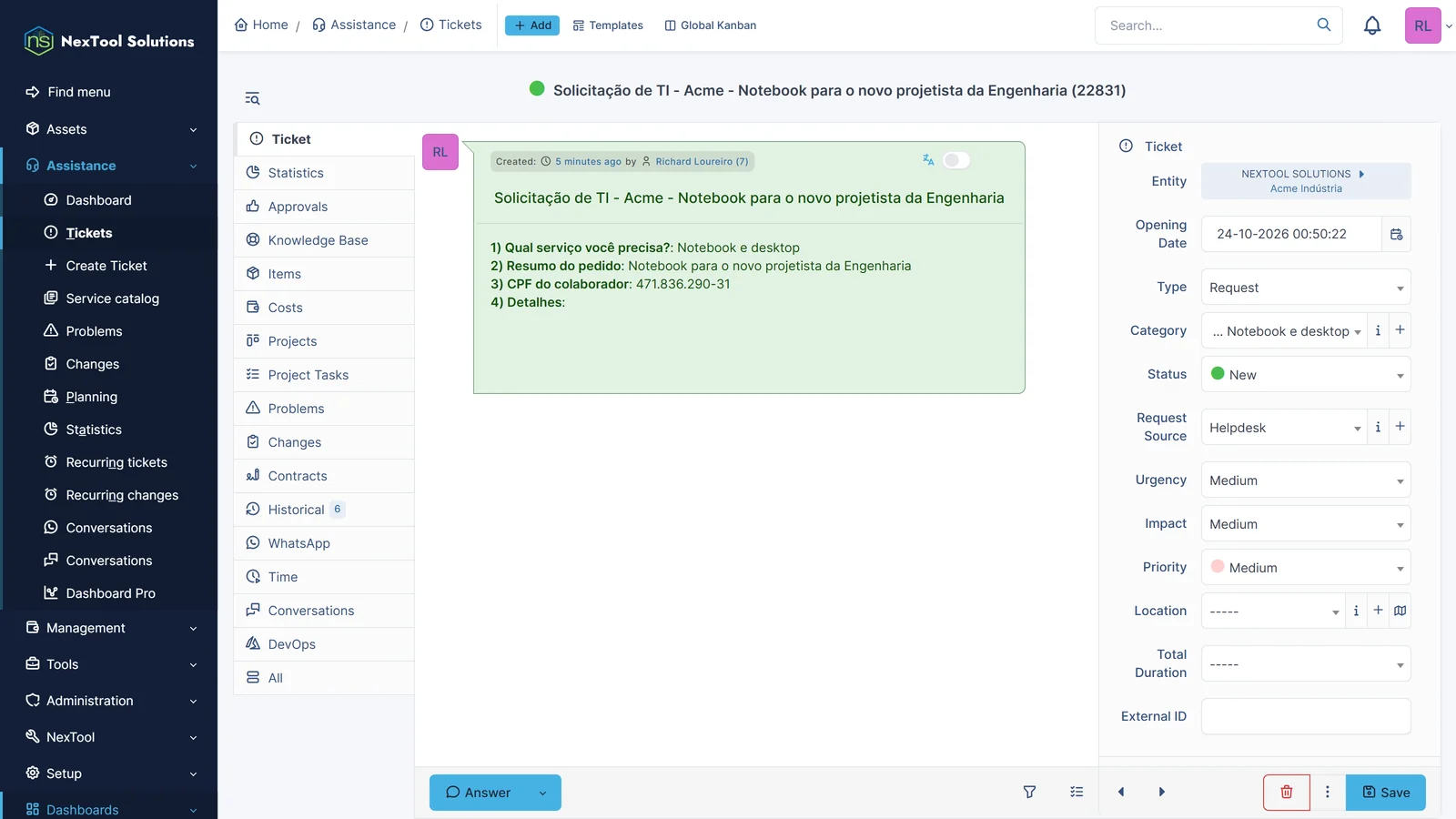Open the Priority dropdown
This screenshot has height=819, width=1456.
point(1306,568)
